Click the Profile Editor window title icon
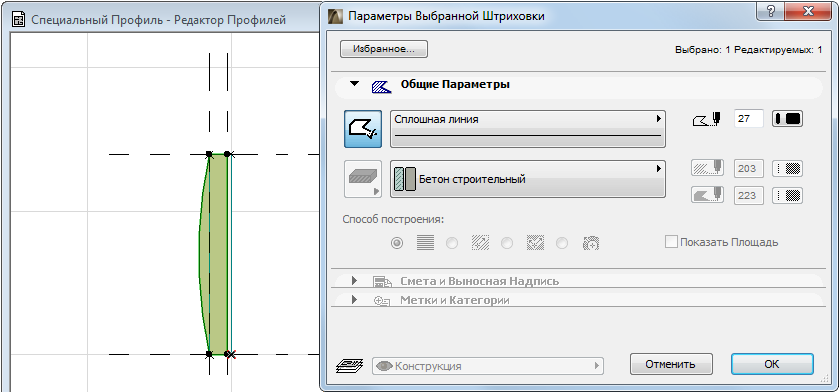This screenshot has width=839, height=392. (19, 20)
